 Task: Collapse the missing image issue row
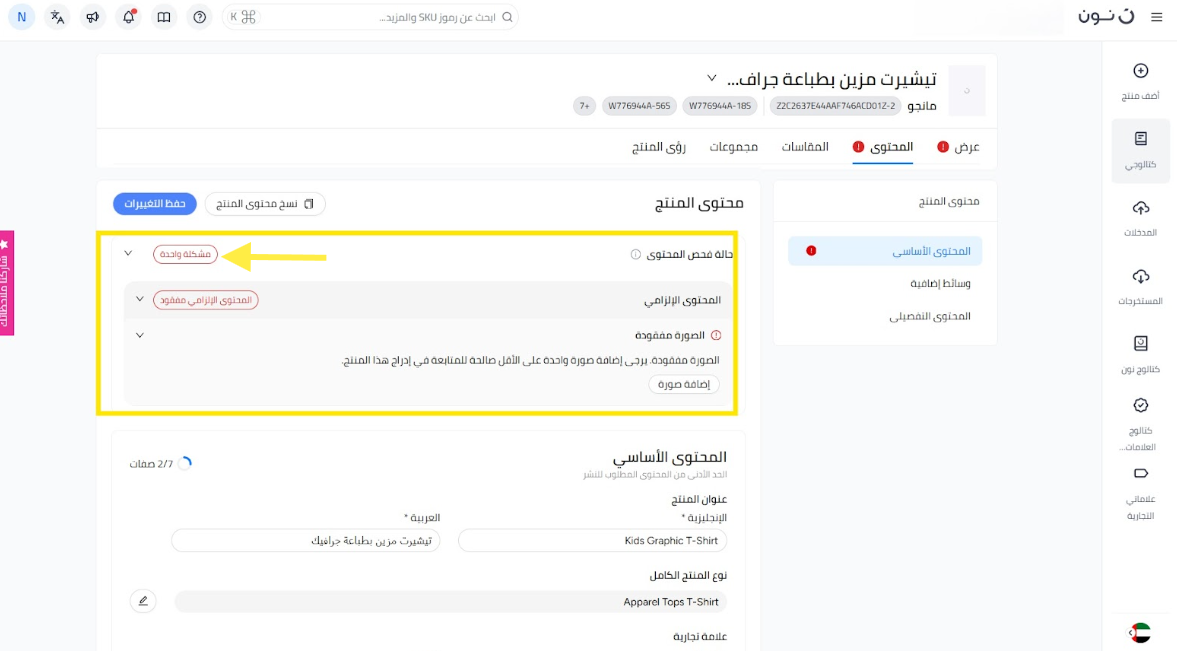click(x=140, y=335)
